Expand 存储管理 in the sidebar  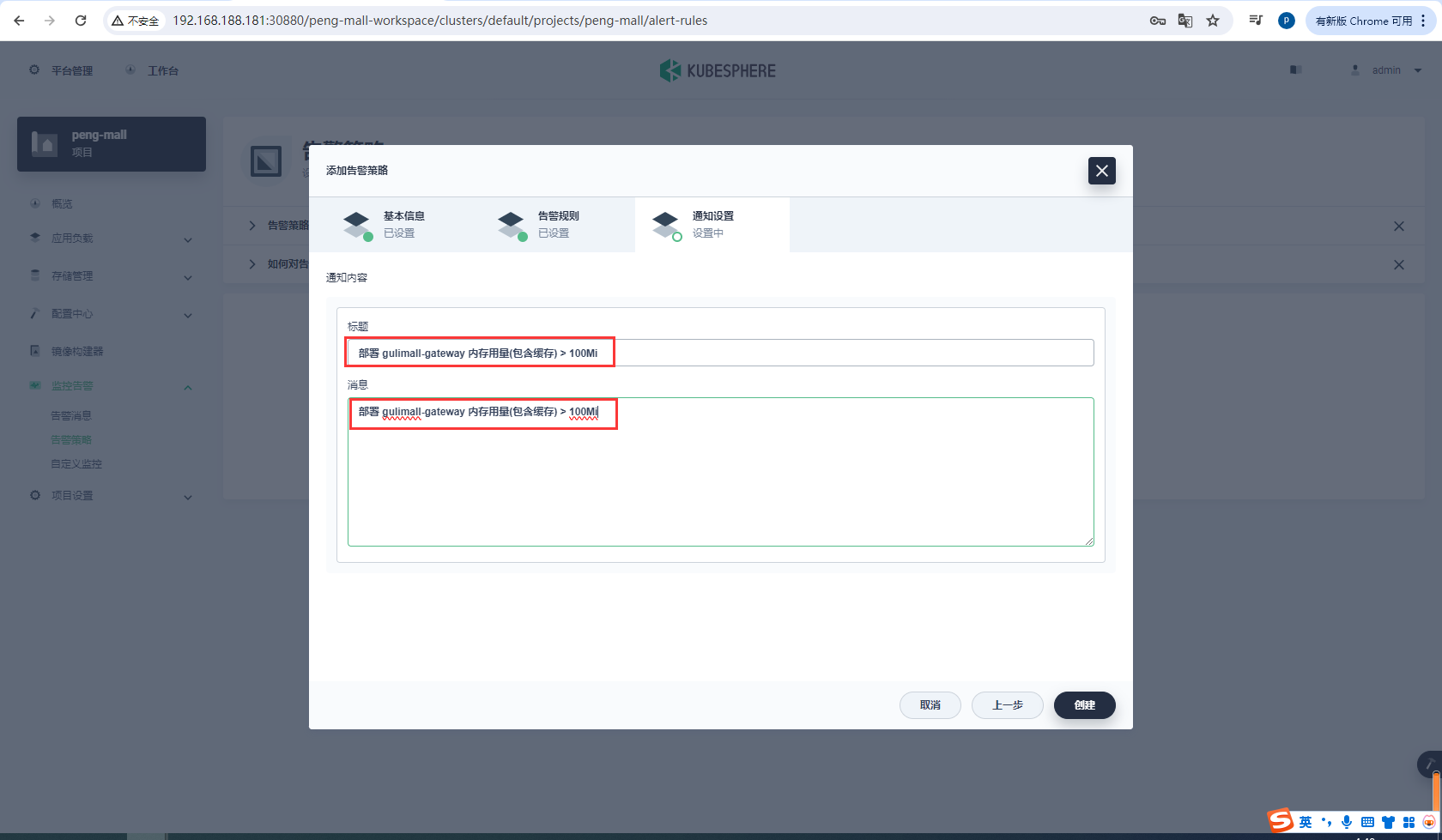click(x=112, y=276)
